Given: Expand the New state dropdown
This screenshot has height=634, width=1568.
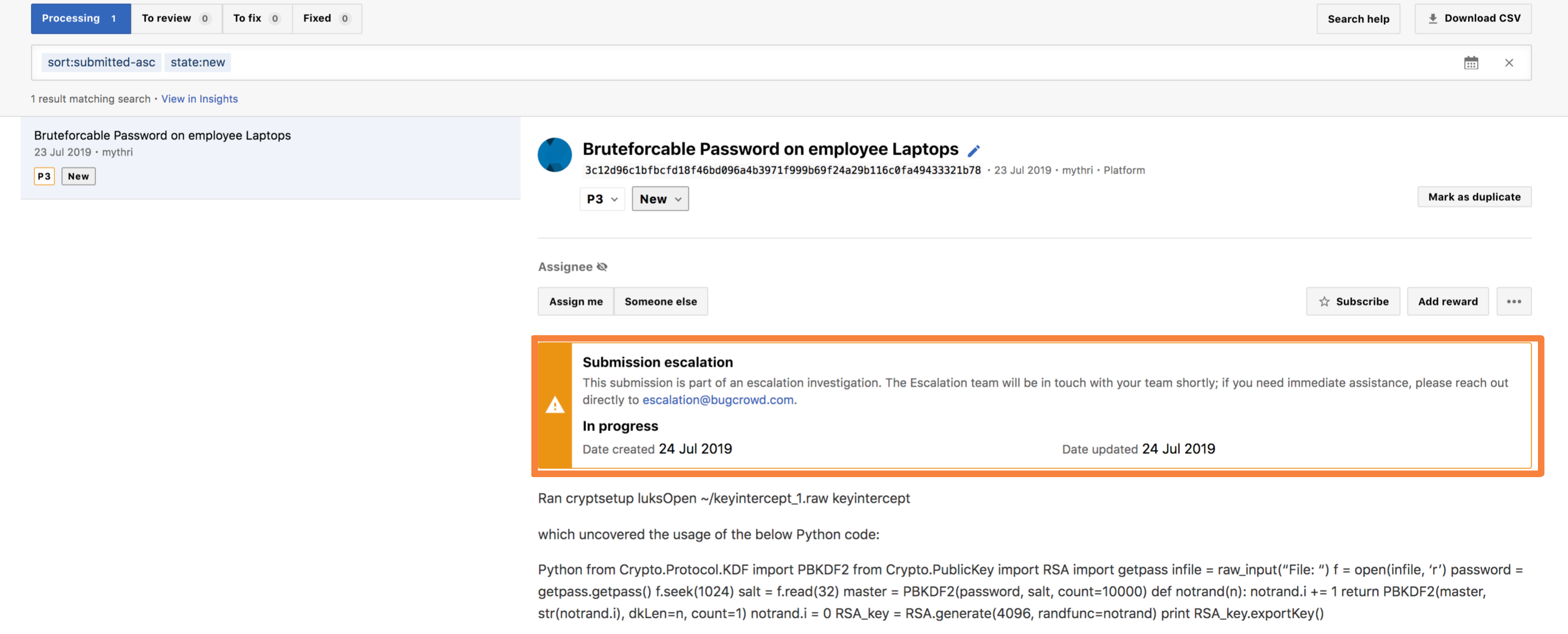Looking at the screenshot, I should 659,198.
